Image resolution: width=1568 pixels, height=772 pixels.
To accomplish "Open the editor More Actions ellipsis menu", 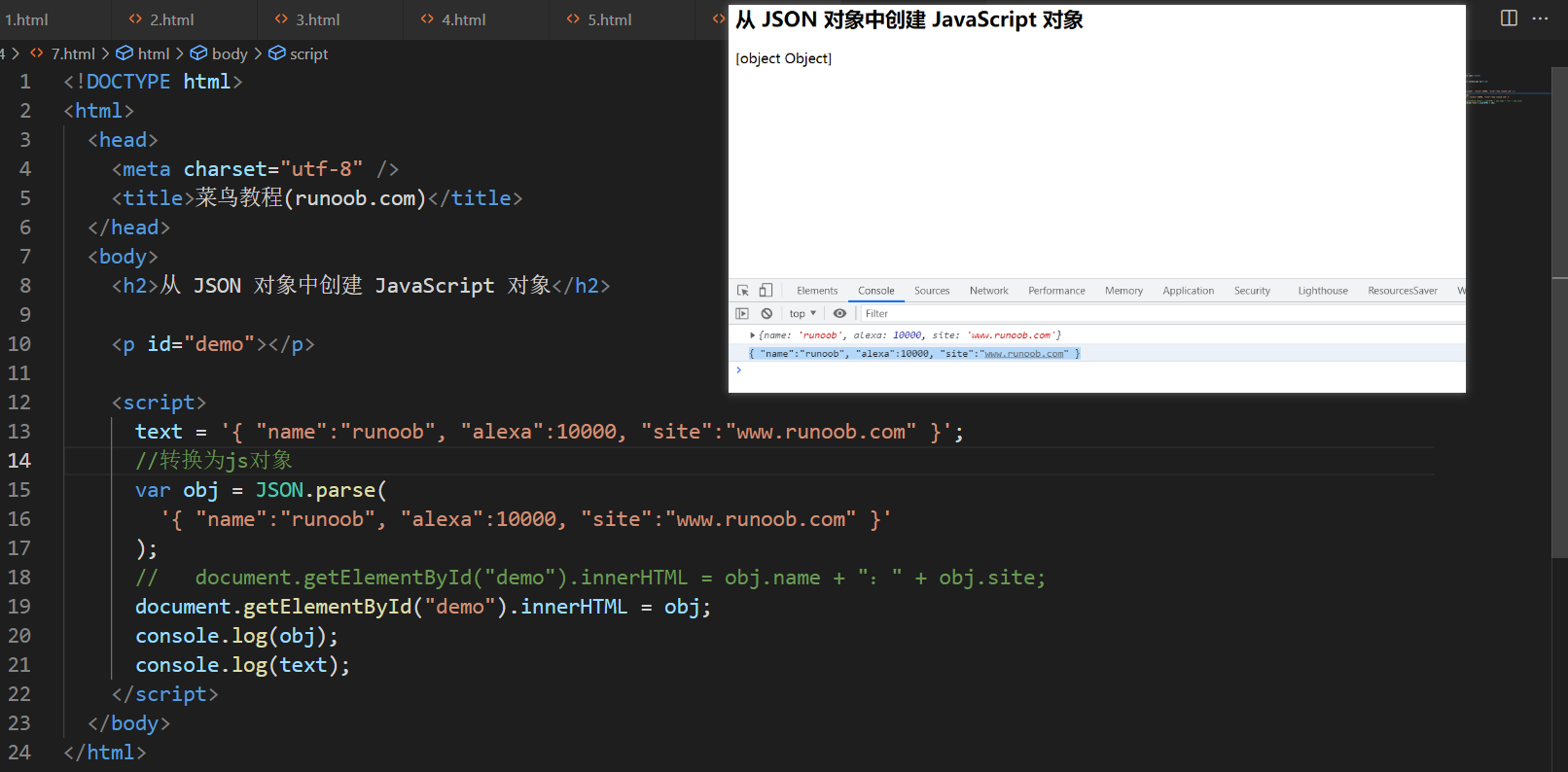I will [1540, 18].
